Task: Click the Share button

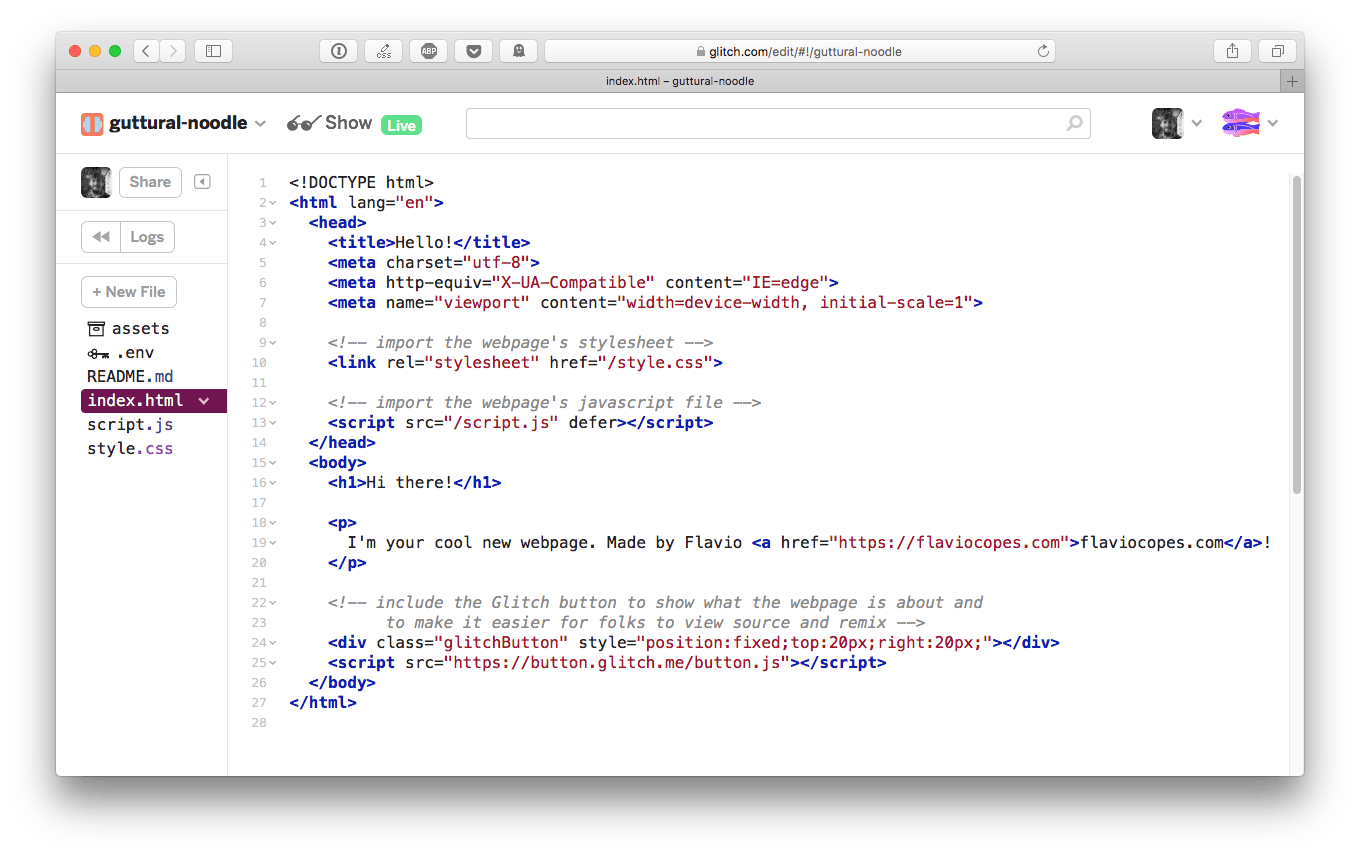Action: point(150,182)
